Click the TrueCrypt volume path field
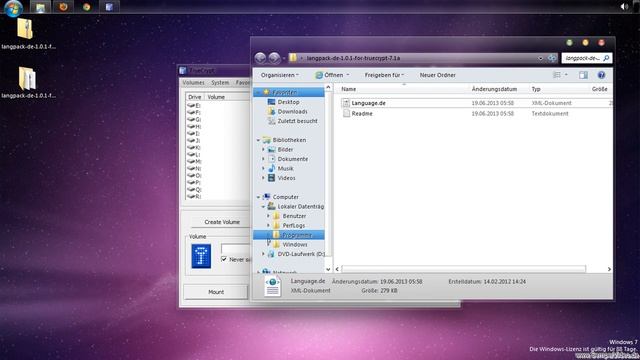The height and width of the screenshot is (360, 640). [x=235, y=249]
